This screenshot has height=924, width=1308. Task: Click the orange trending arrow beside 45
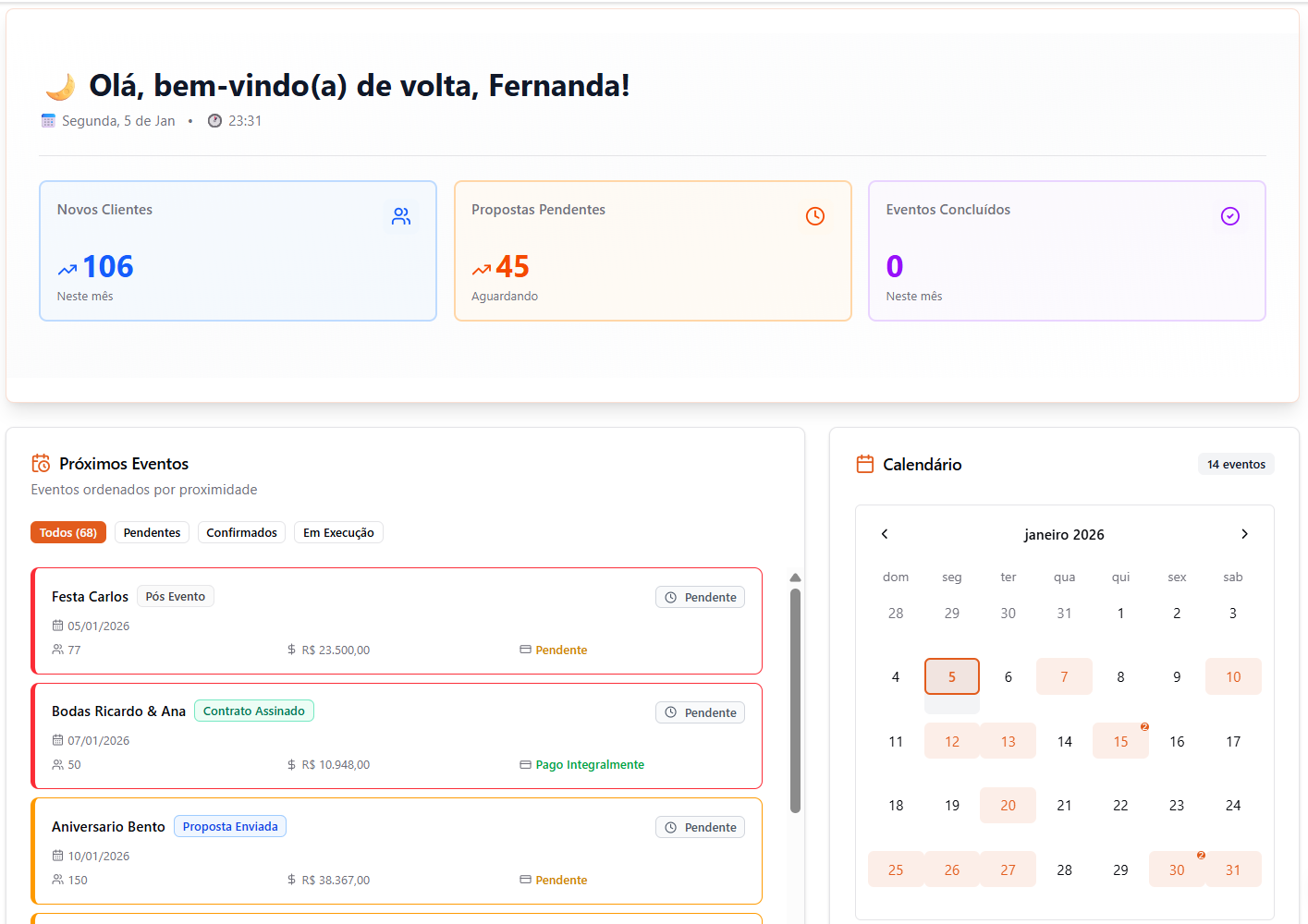click(482, 270)
